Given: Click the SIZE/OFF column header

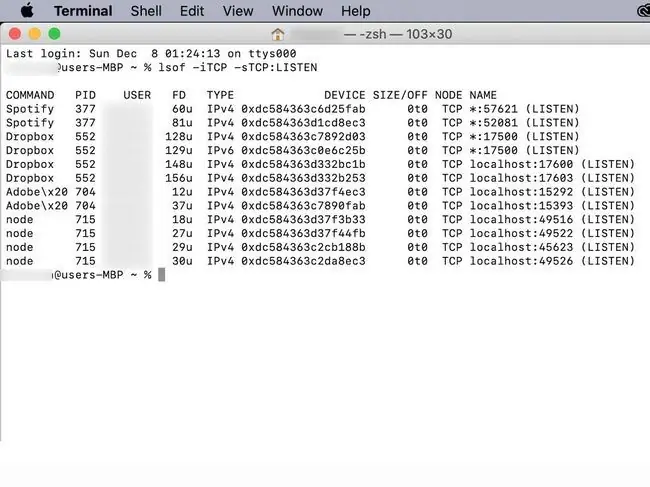Looking at the screenshot, I should click(400, 95).
